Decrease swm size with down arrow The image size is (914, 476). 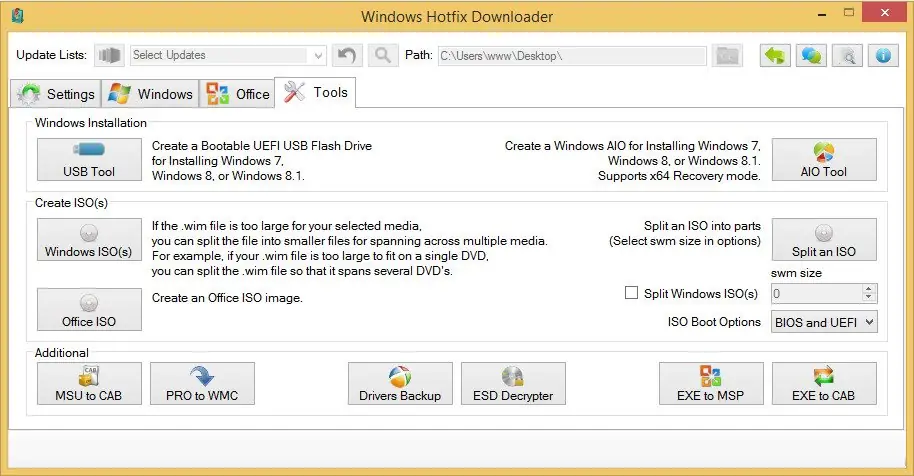coord(869,298)
